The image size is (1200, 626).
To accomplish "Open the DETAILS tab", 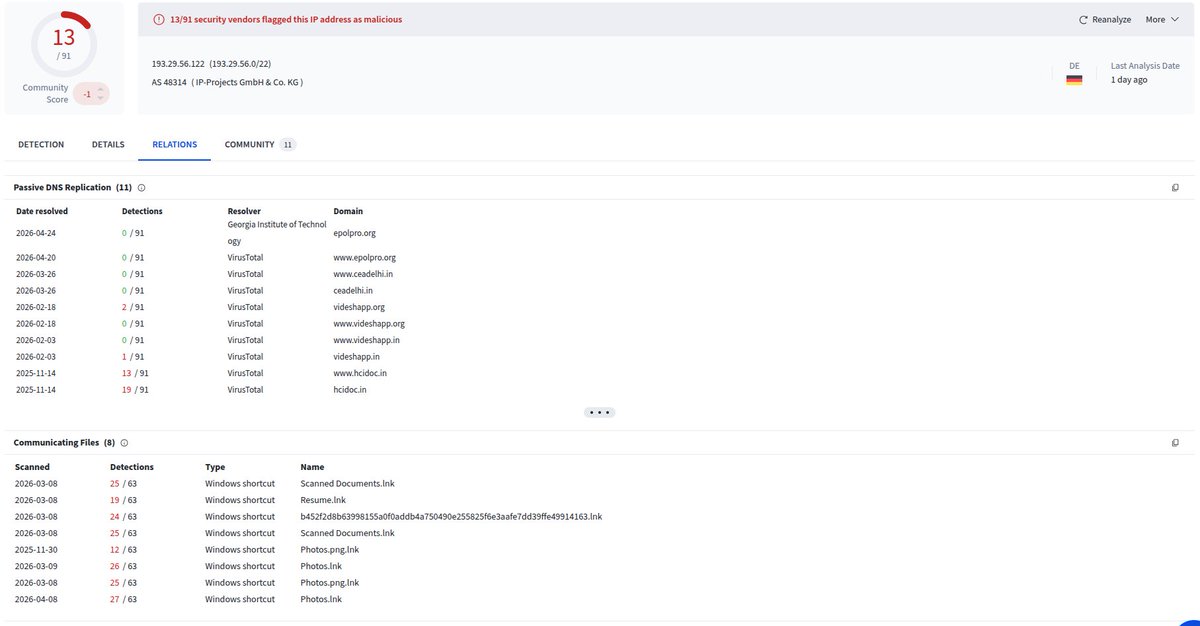I will (x=108, y=145).
